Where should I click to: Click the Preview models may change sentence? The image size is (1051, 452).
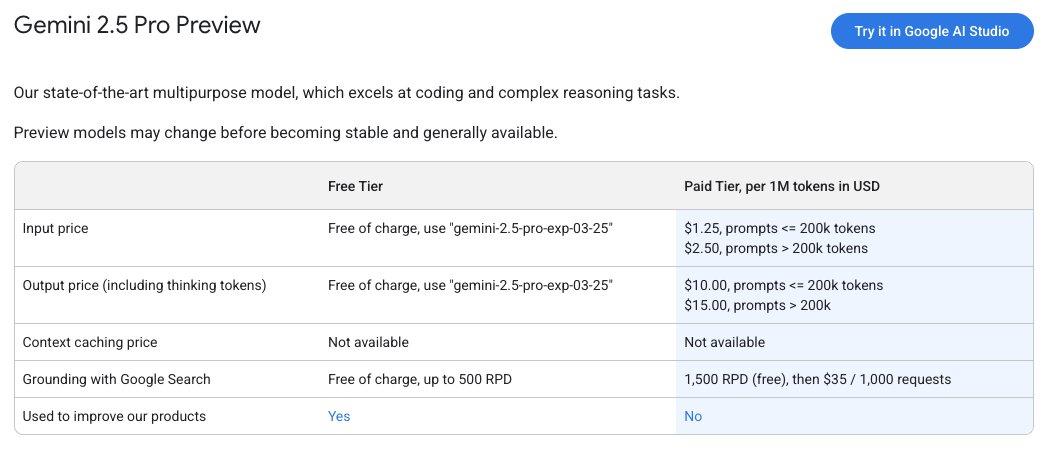click(x=285, y=132)
